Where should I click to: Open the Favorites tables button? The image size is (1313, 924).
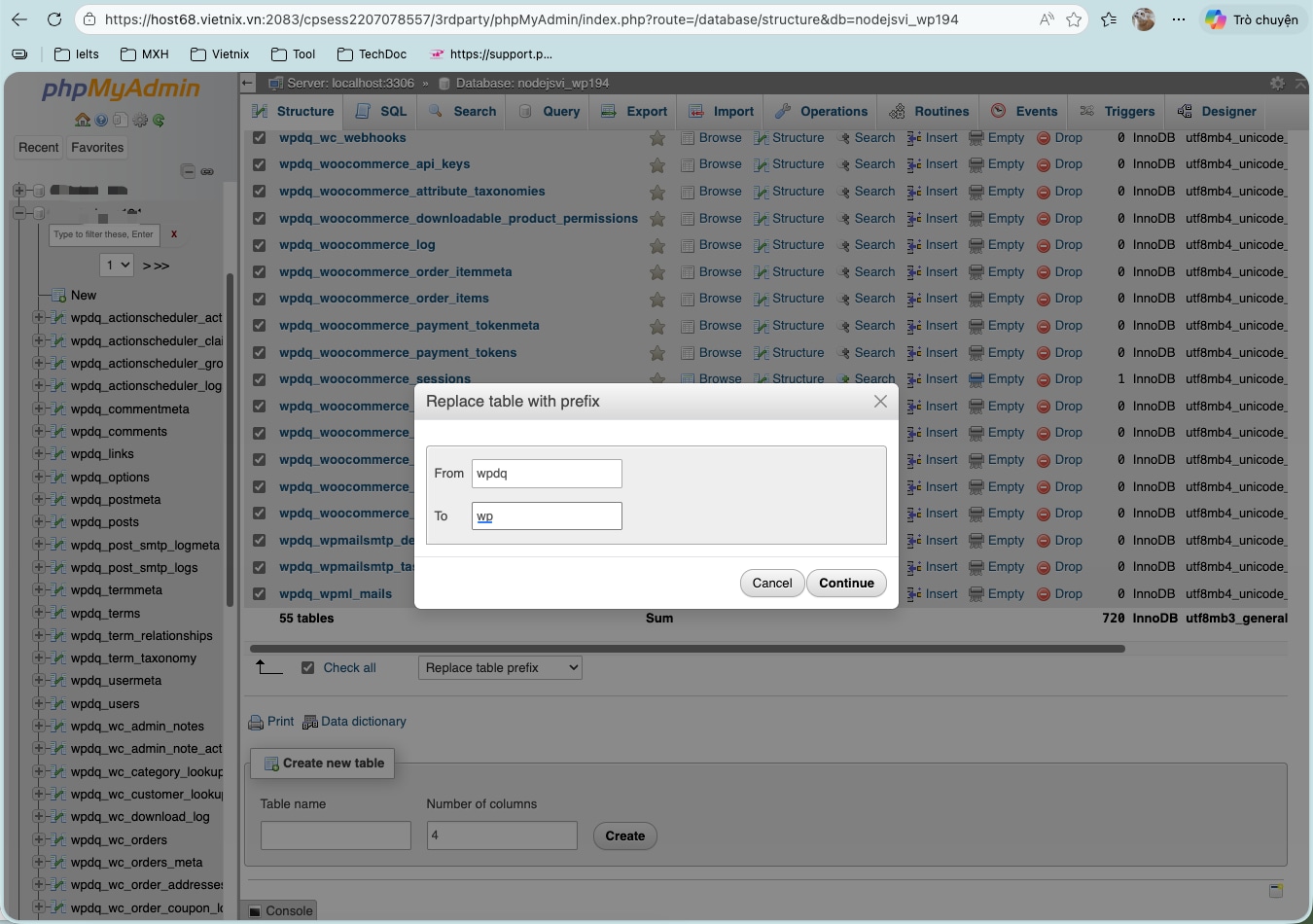pyautogui.click(x=97, y=148)
